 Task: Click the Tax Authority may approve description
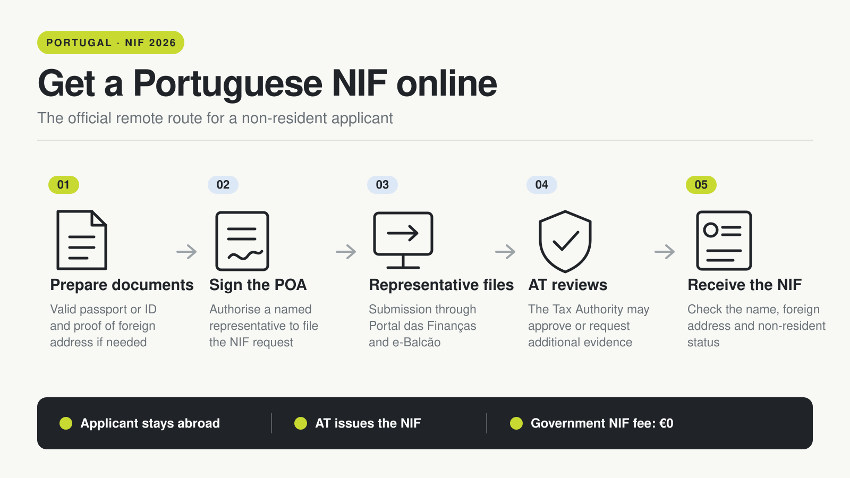(589, 326)
